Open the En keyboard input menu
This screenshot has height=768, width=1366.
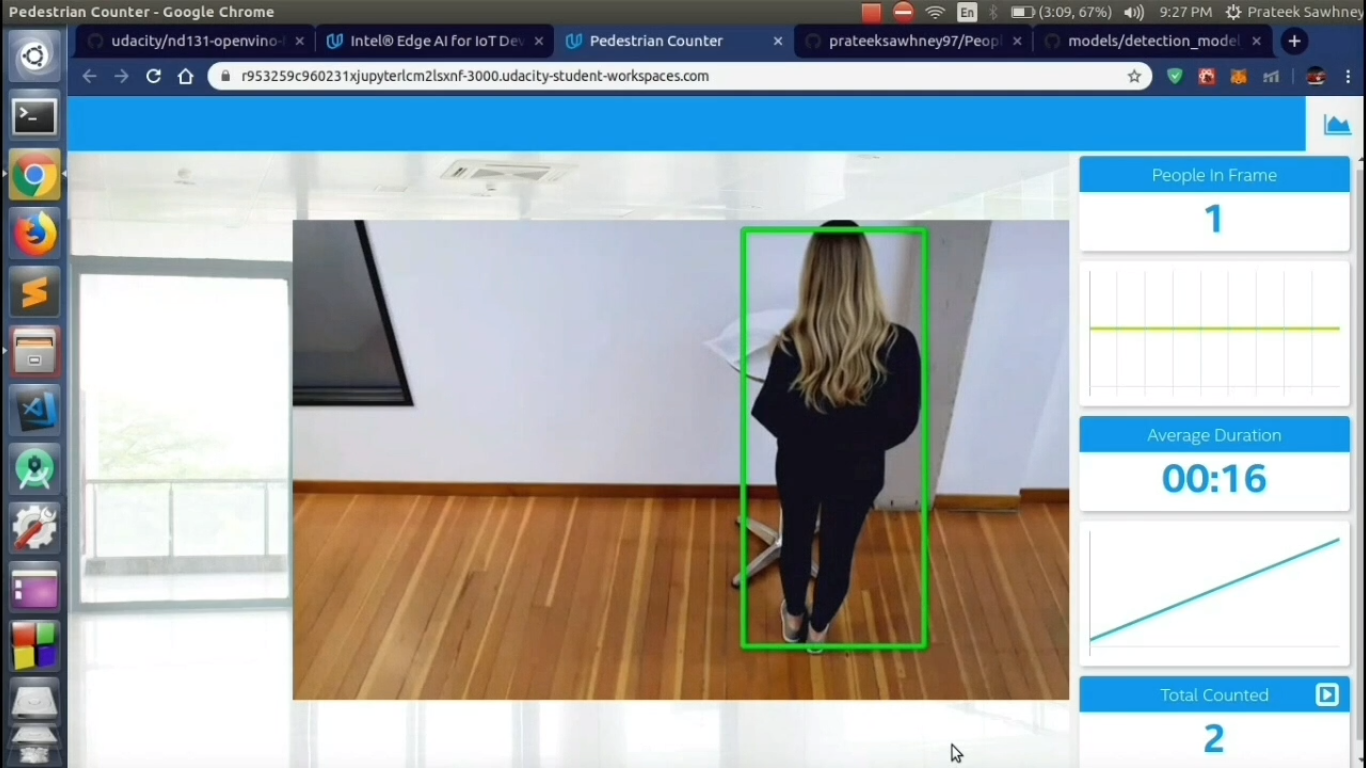(x=967, y=12)
